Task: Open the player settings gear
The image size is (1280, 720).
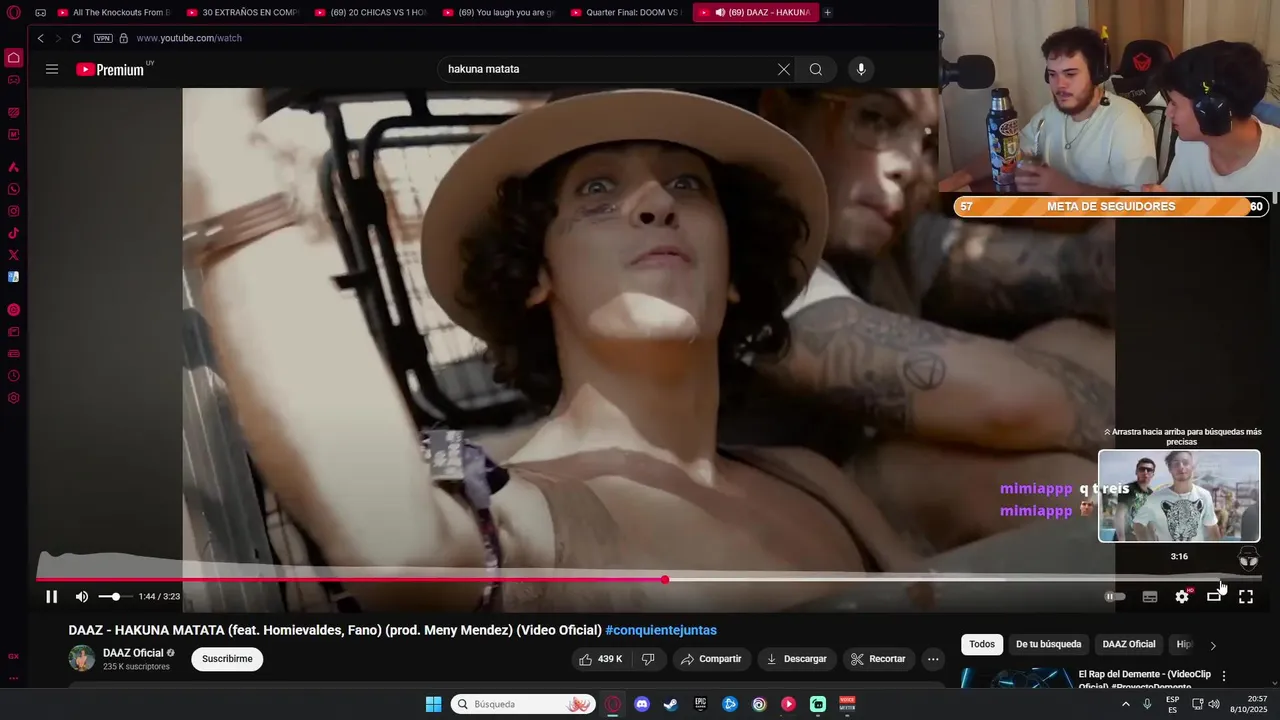Action: (x=1182, y=597)
